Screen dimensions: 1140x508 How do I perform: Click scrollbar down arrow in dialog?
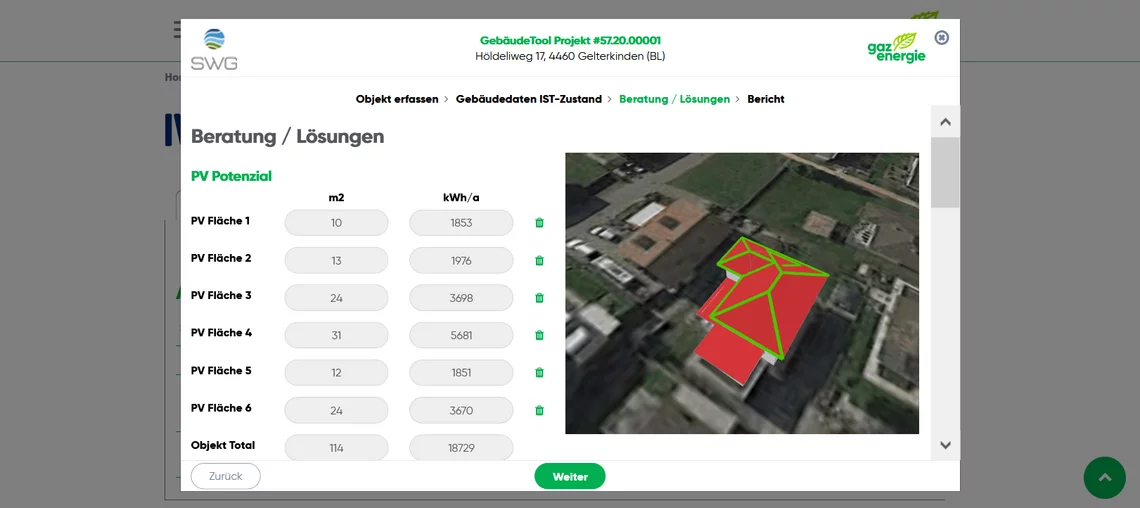tap(945, 445)
